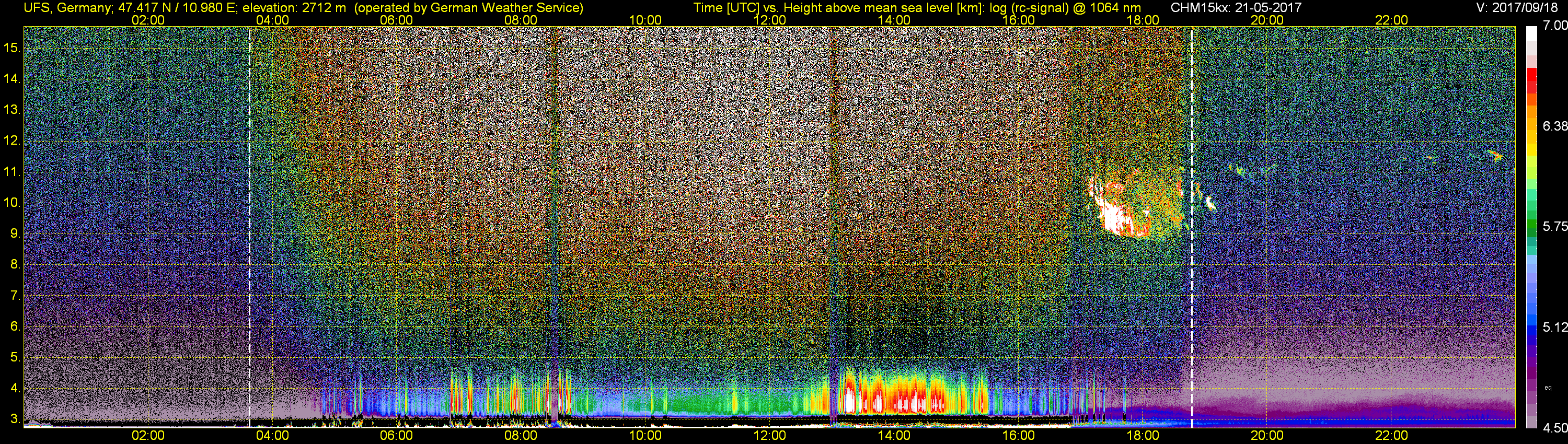This screenshot has width=1568, height=444.
Task: Click the '8.' height axis label
Action: (15, 265)
